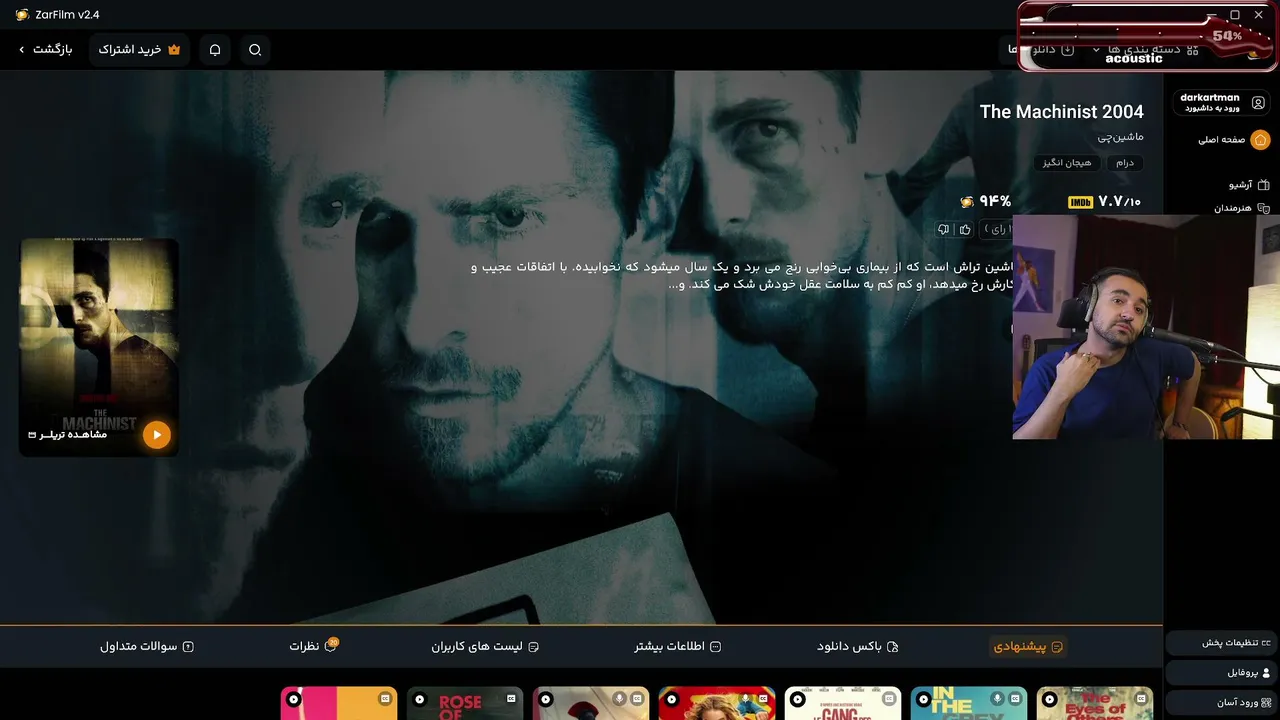Click the ماشین‌چی Persian title text

tap(1120, 137)
